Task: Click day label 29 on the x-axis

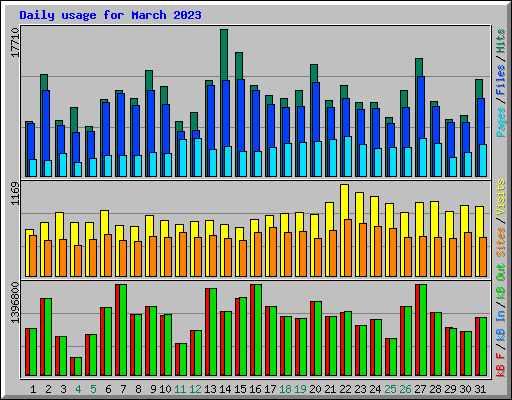Action: pos(450,389)
